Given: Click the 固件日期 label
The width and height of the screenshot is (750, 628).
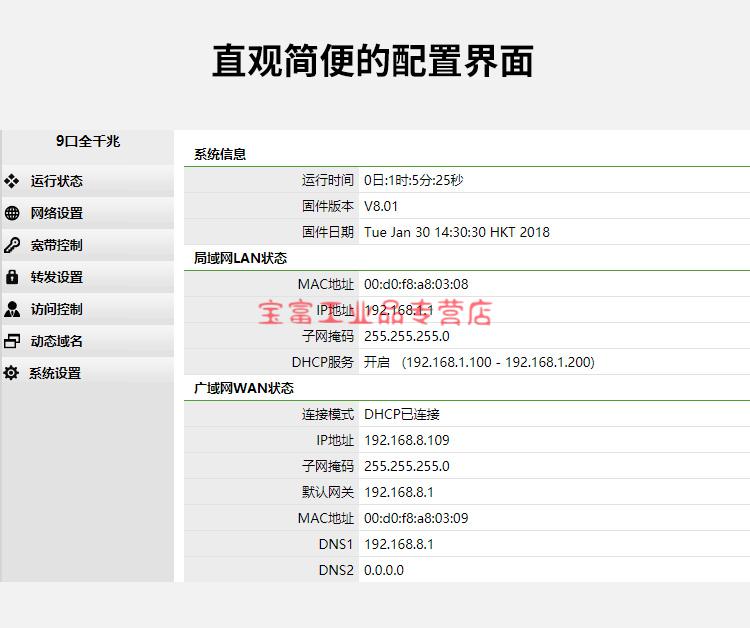Looking at the screenshot, I should [328, 232].
